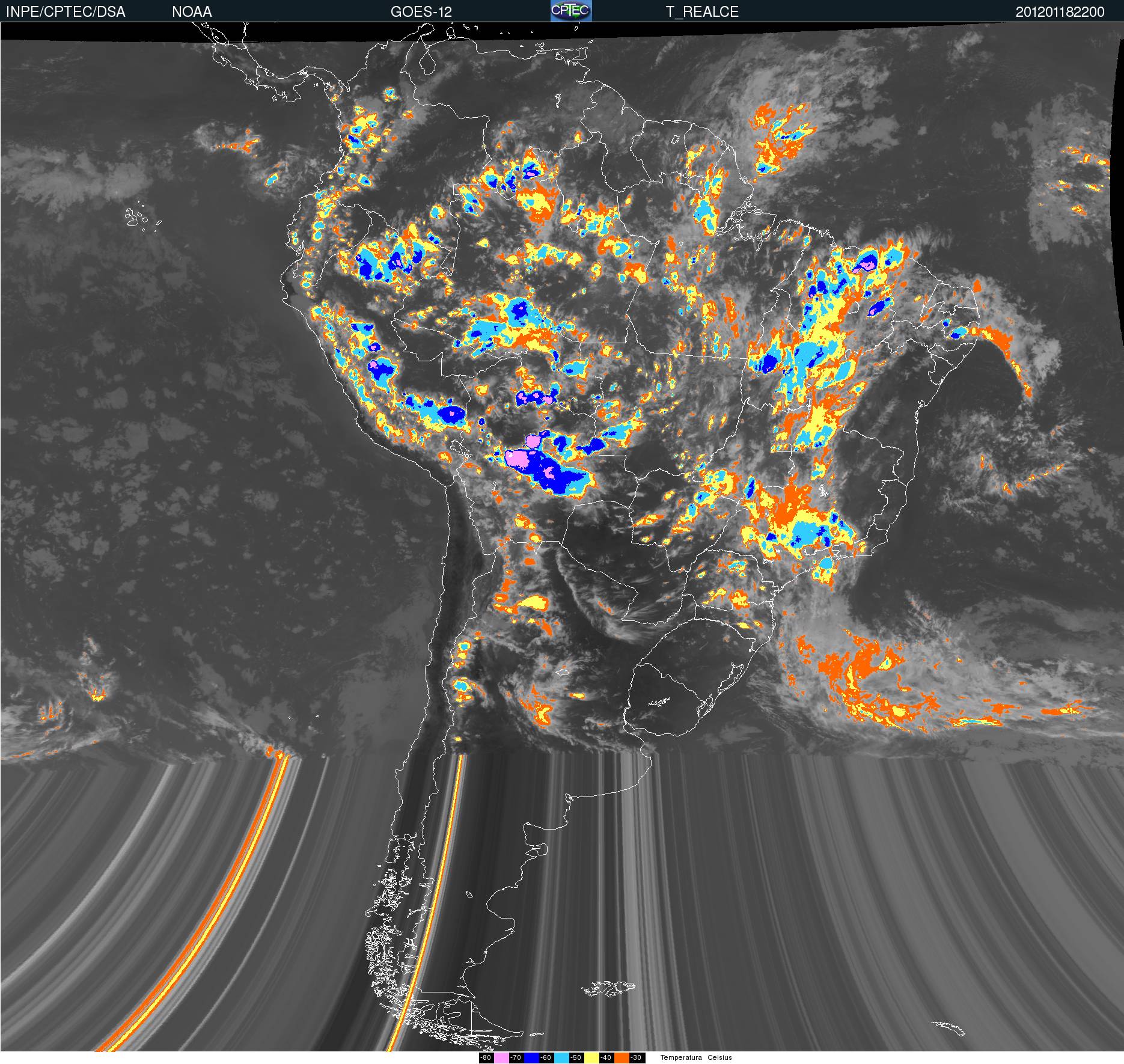The width and height of the screenshot is (1124, 1064).
Task: Click the -40 legend value
Action: pyautogui.click(x=606, y=1058)
